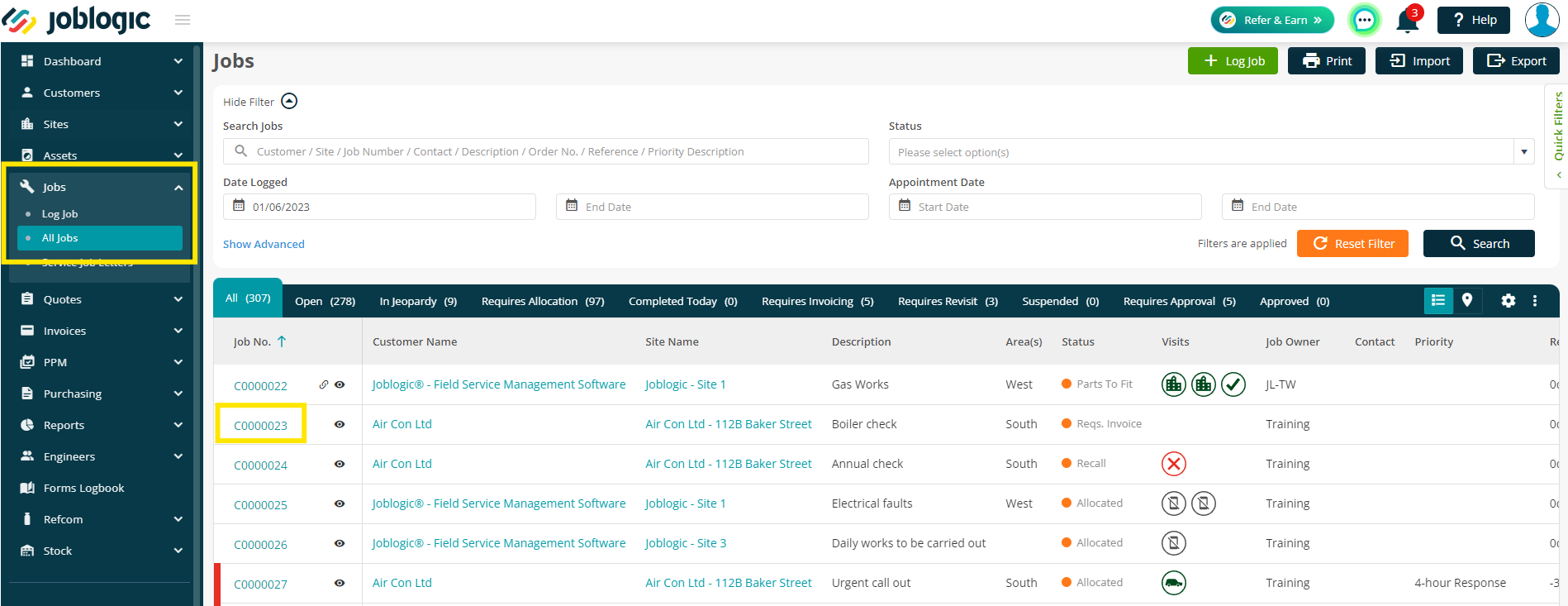Select the All (307) tab
This screenshot has height=606, width=1568.
click(x=248, y=298)
